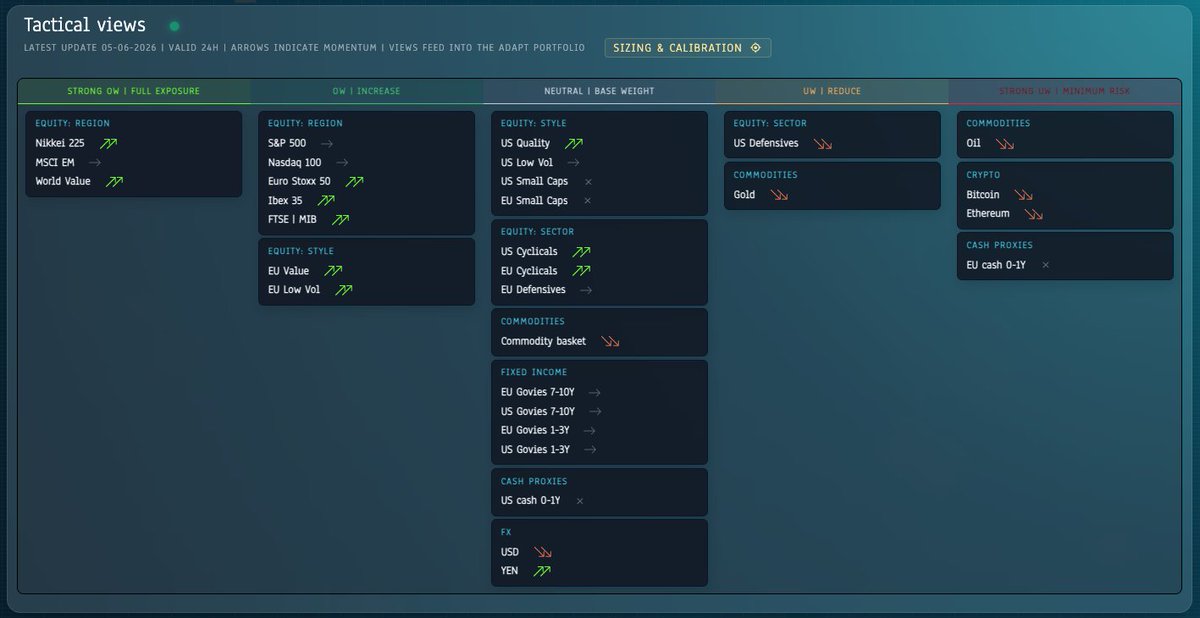
Task: Click the down arrow beside US Defensives
Action: (x=823, y=143)
